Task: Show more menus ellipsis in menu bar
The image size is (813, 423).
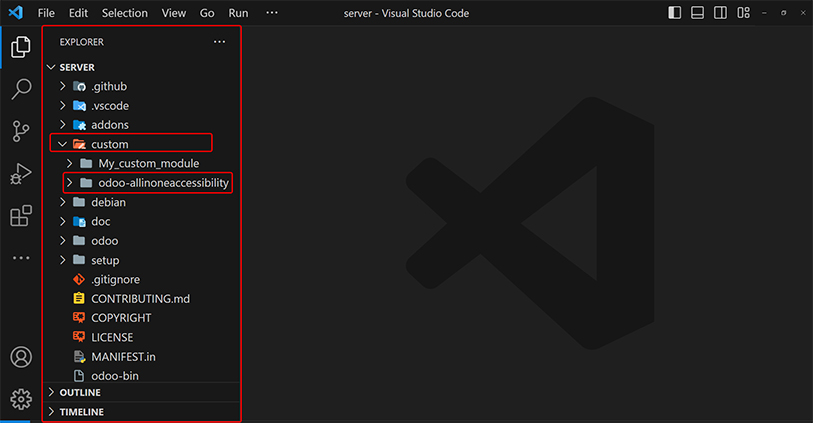Action: pos(272,12)
